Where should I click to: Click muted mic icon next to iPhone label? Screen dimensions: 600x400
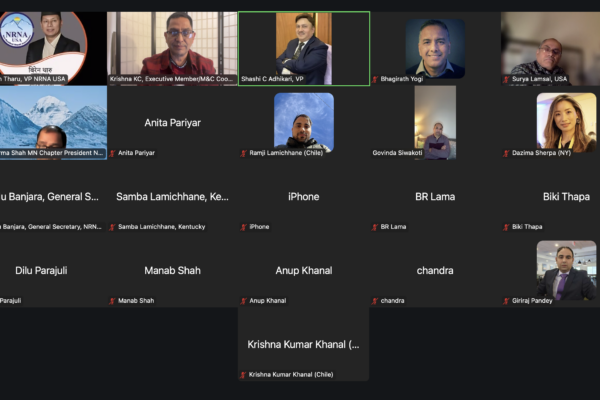click(243, 227)
